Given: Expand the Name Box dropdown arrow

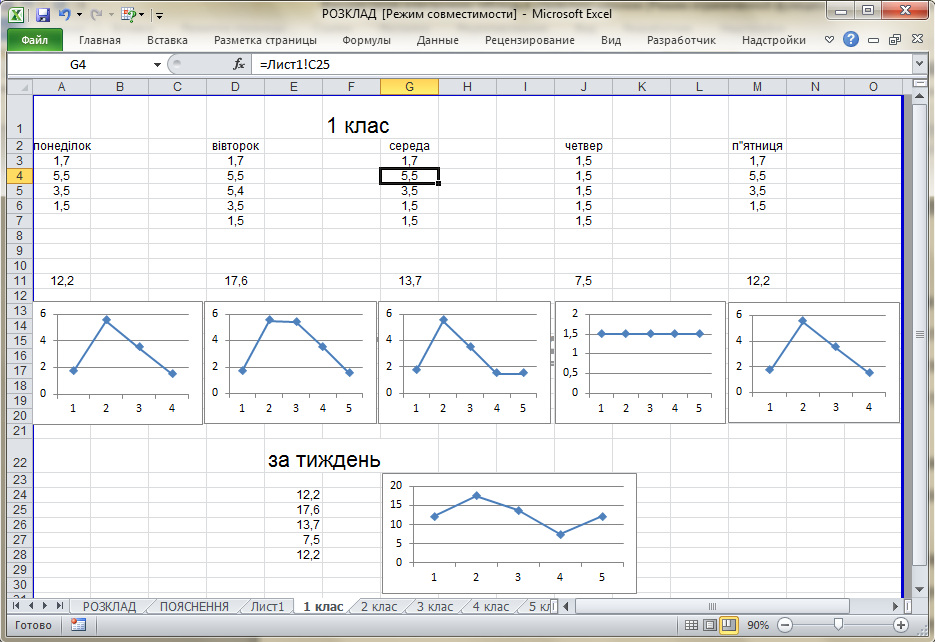Looking at the screenshot, I should [x=157, y=64].
